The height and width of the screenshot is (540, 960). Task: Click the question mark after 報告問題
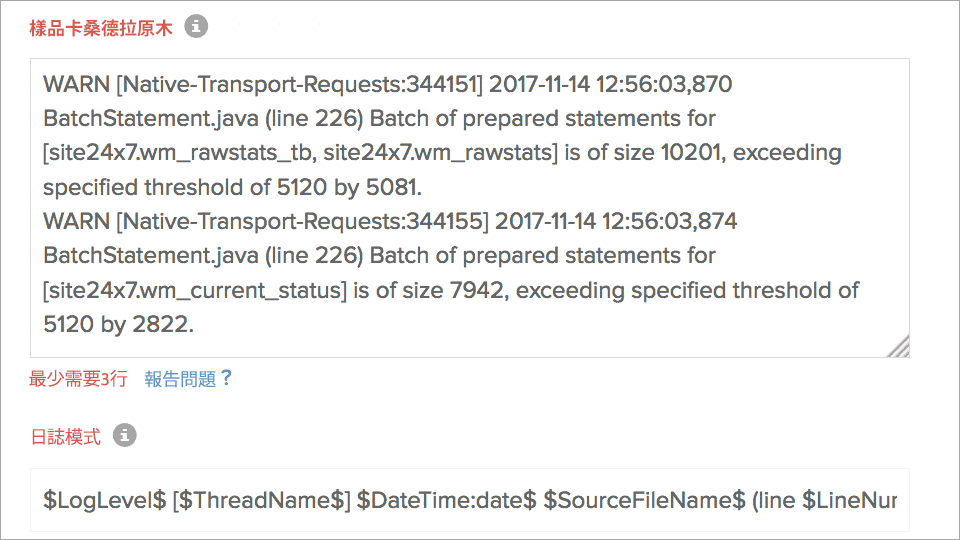click(226, 378)
